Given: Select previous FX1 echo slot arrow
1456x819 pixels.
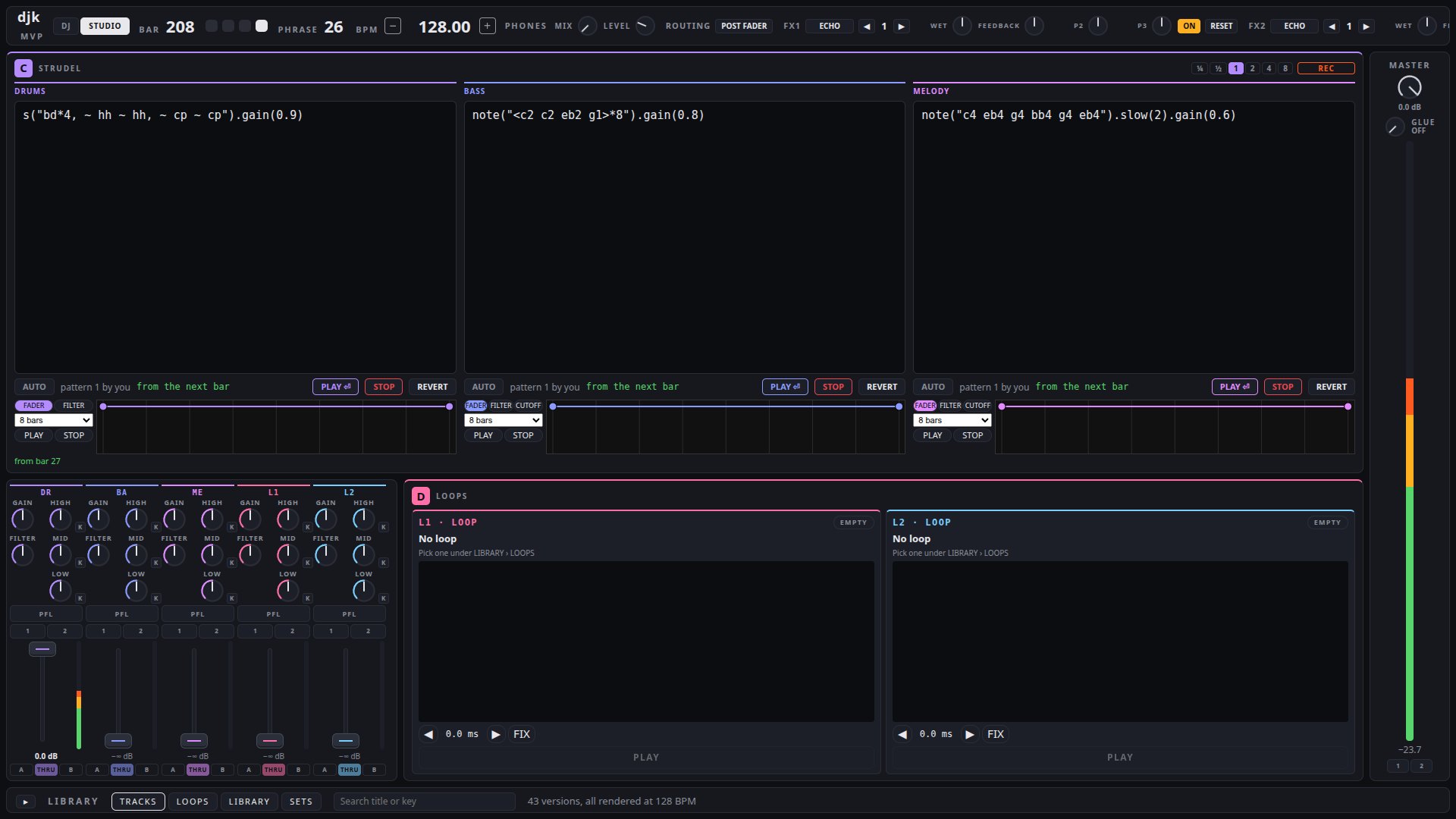Looking at the screenshot, I should pos(867,27).
